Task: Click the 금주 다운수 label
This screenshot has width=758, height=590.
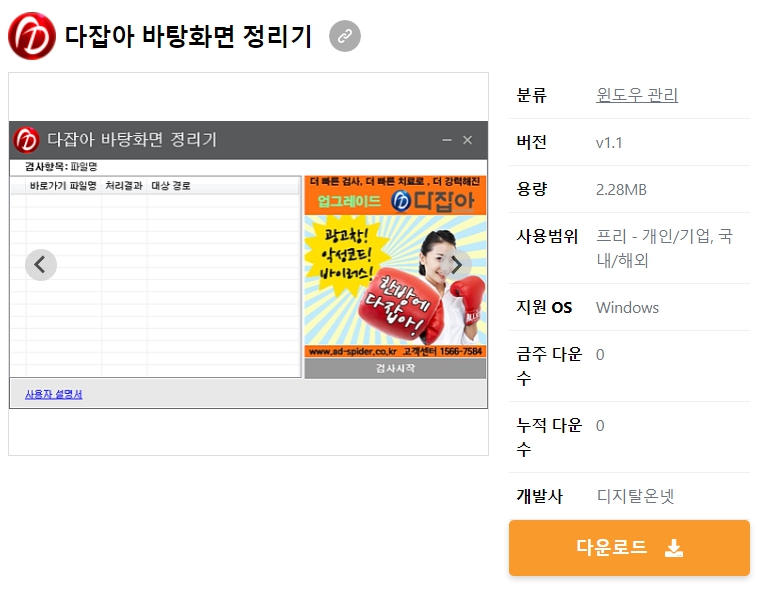Action: pos(549,366)
